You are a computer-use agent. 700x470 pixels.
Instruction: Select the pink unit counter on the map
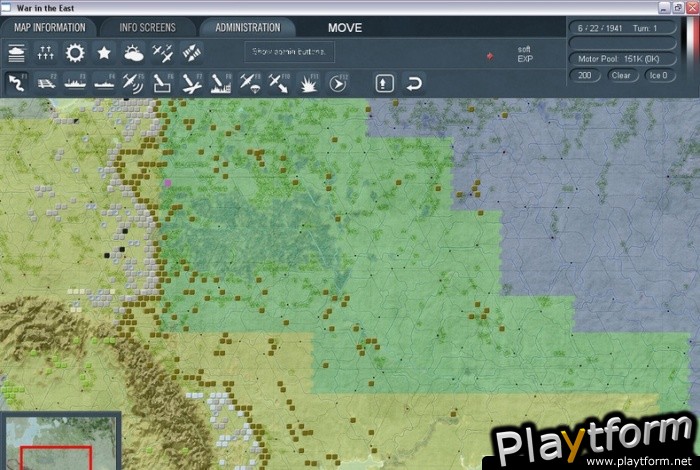(167, 183)
